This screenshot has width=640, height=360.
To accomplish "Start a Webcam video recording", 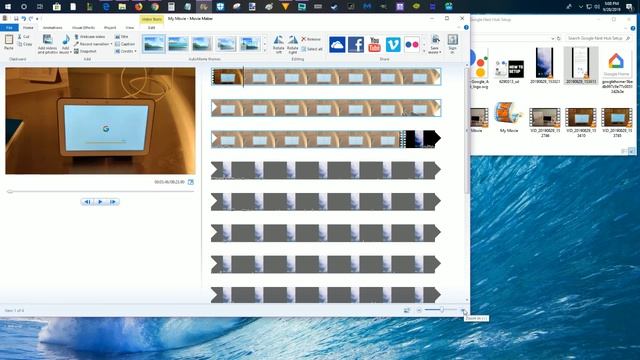I will coord(90,37).
